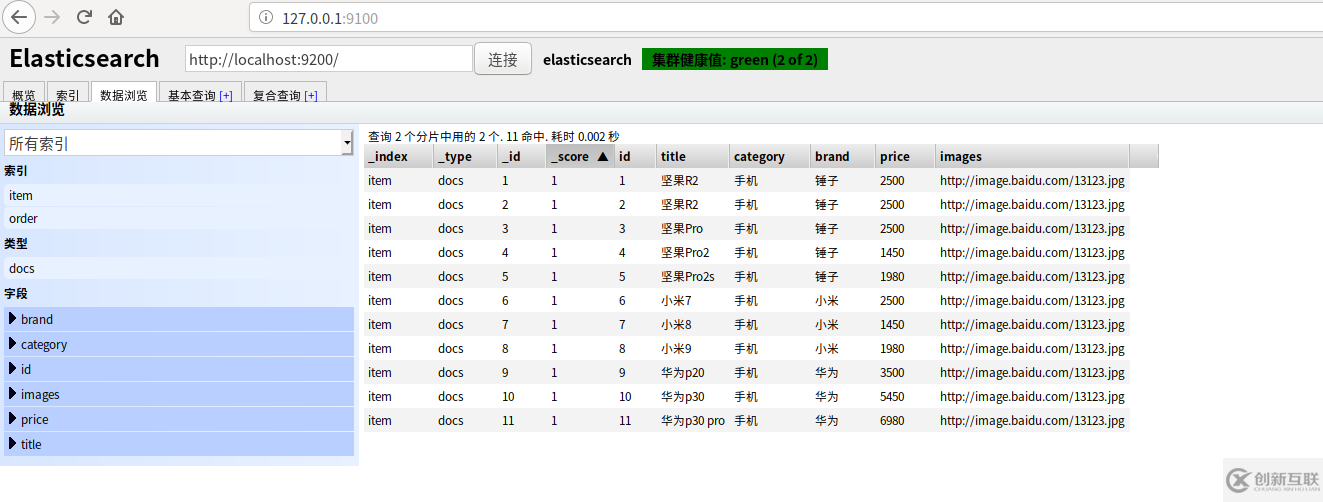Screen dimensions: 1323x502
Task: Open the row with title 小米9
Action: tap(747, 348)
